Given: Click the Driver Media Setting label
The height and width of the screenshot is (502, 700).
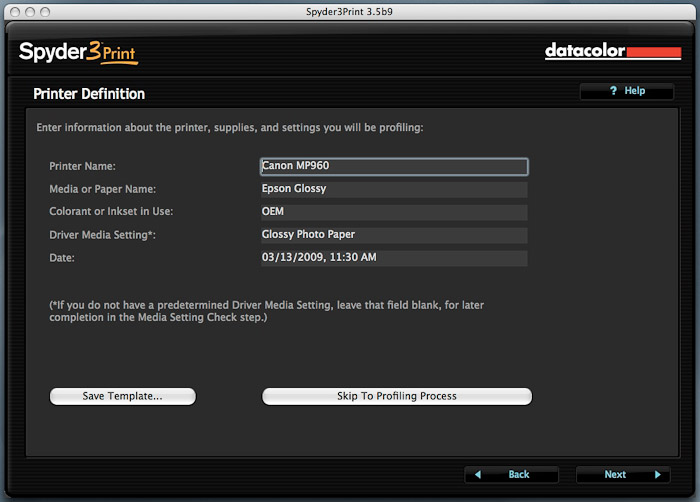Looking at the screenshot, I should pyautogui.click(x=103, y=235).
